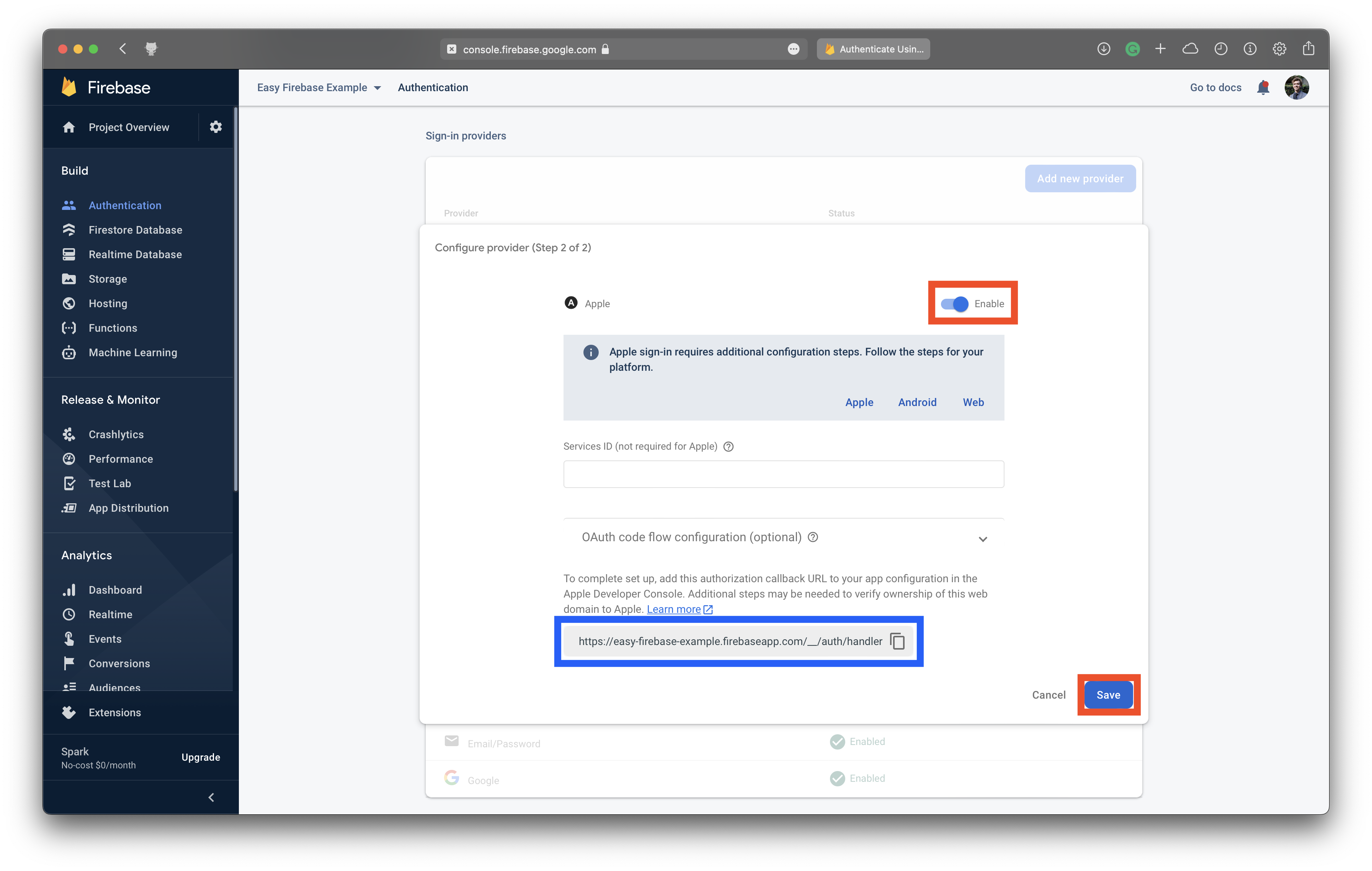Open Crashlytics from sidebar
The image size is (1372, 871).
point(116,434)
